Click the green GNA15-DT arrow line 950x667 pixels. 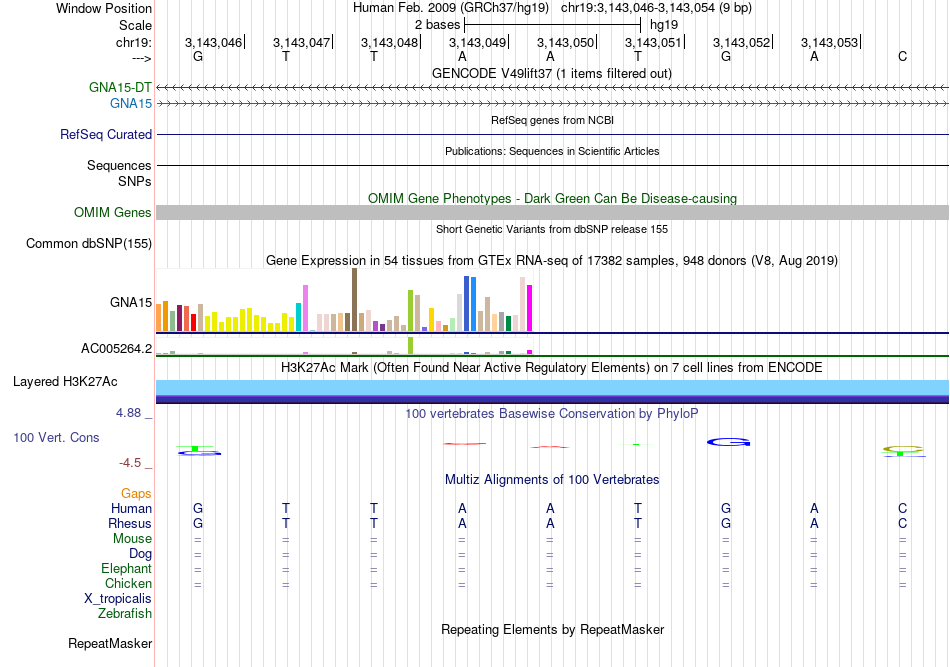point(552,88)
